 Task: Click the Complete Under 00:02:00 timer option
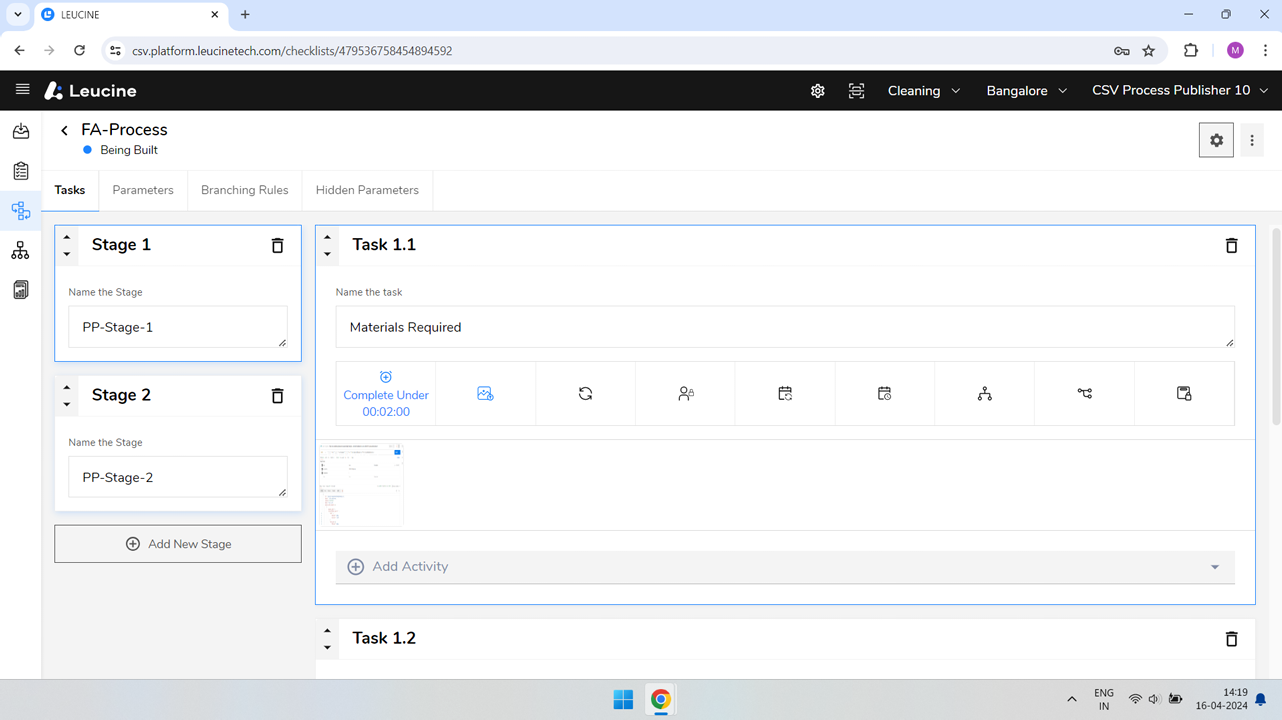click(x=386, y=394)
